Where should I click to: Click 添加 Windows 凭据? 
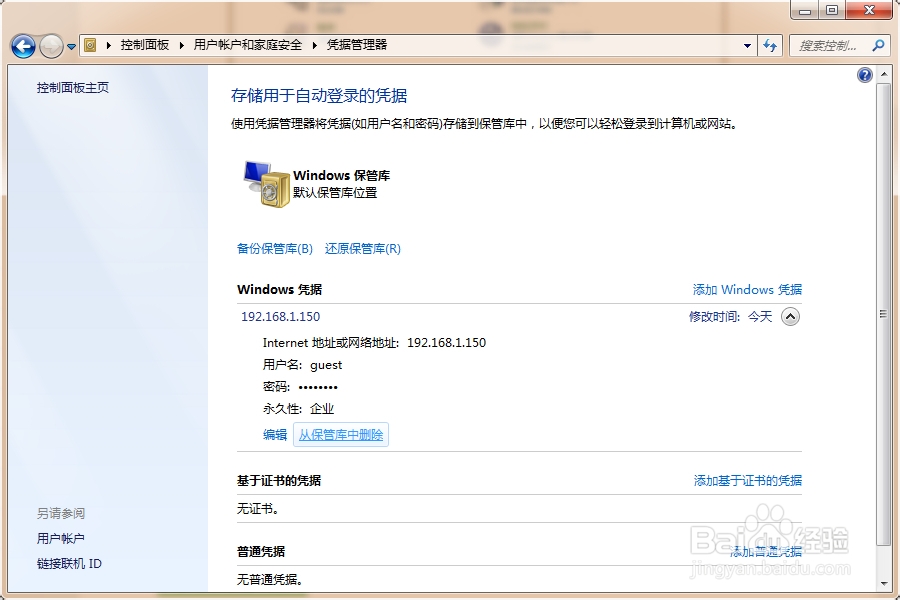745,289
